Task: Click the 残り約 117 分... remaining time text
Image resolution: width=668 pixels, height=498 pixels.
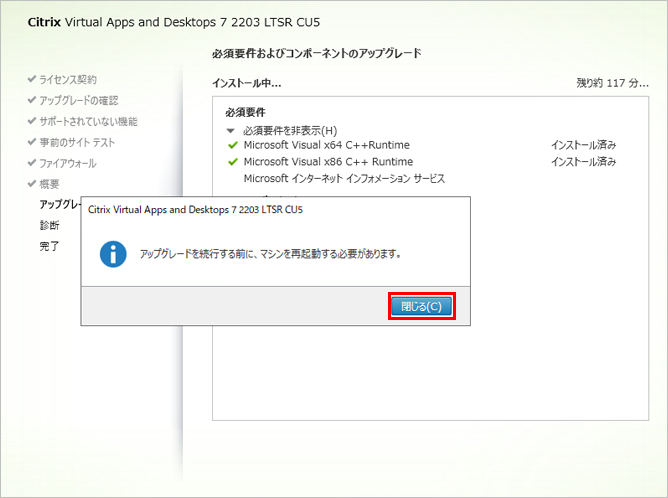Action: [x=613, y=83]
